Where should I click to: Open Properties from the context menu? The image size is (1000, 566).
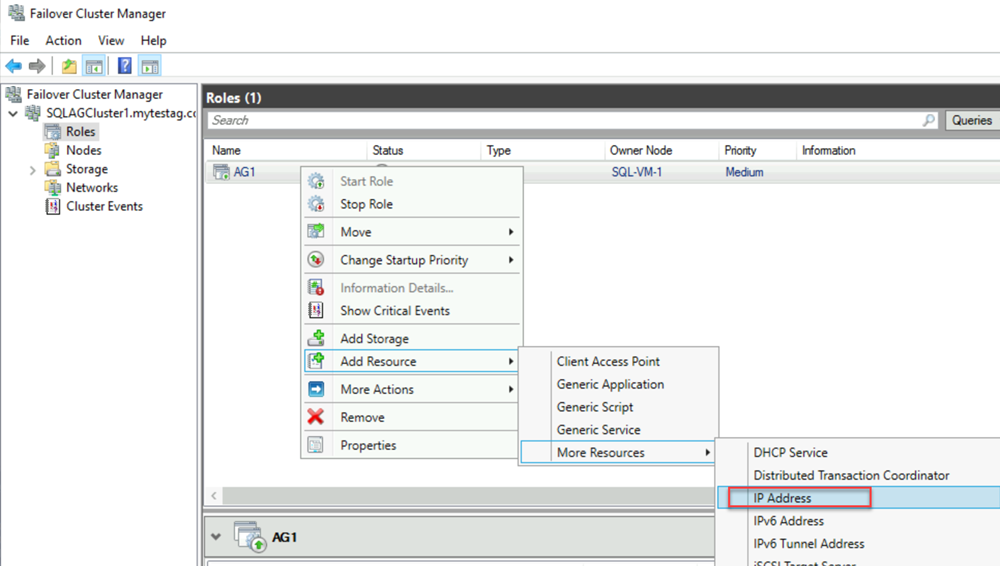[368, 446]
